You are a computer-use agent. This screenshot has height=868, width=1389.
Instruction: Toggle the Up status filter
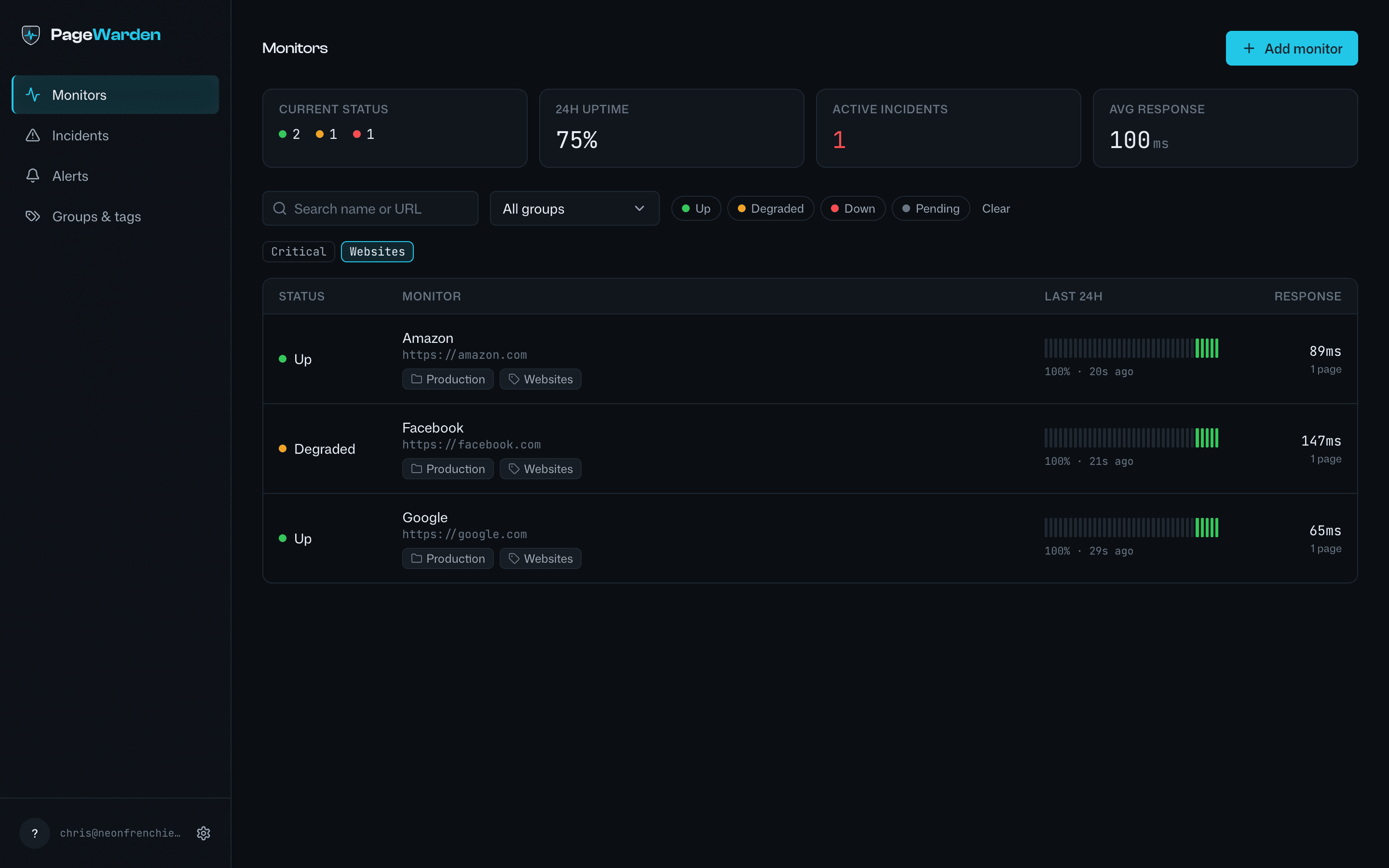(x=695, y=208)
